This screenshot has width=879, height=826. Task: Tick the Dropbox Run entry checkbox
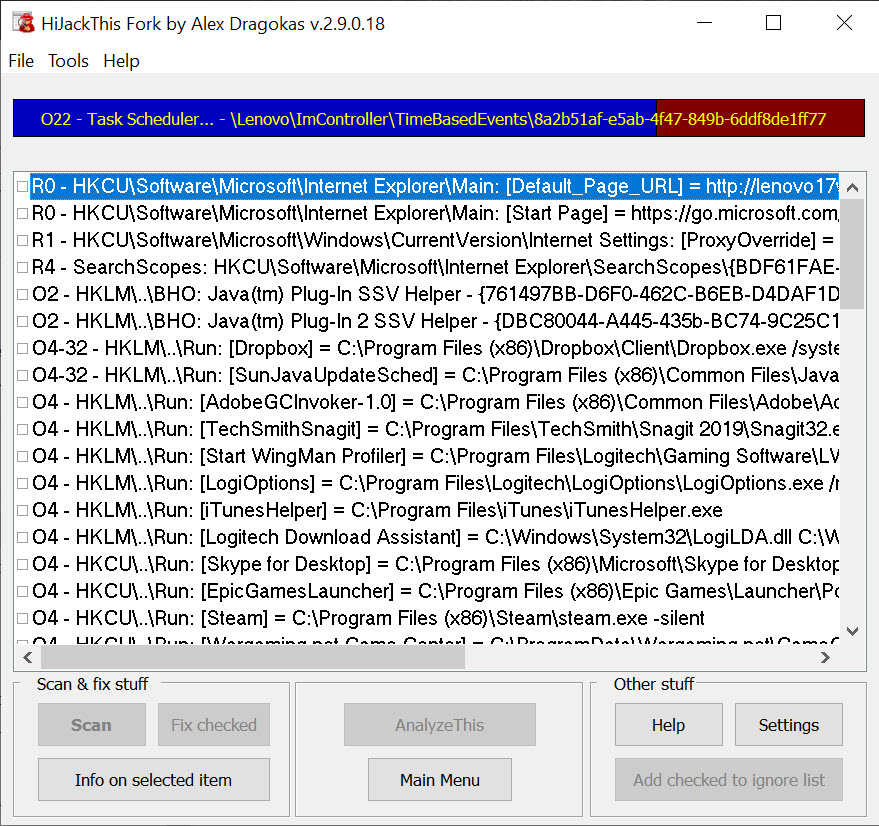(22, 348)
